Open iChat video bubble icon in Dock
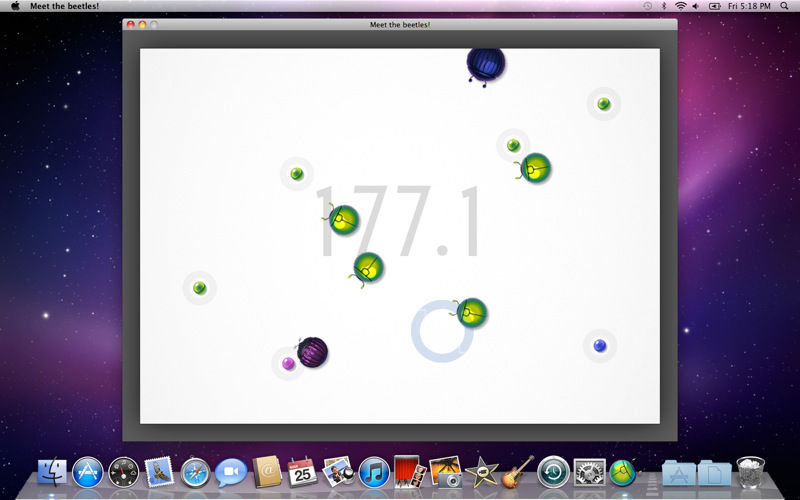Screen dimensions: 800x500 pyautogui.click(x=231, y=472)
